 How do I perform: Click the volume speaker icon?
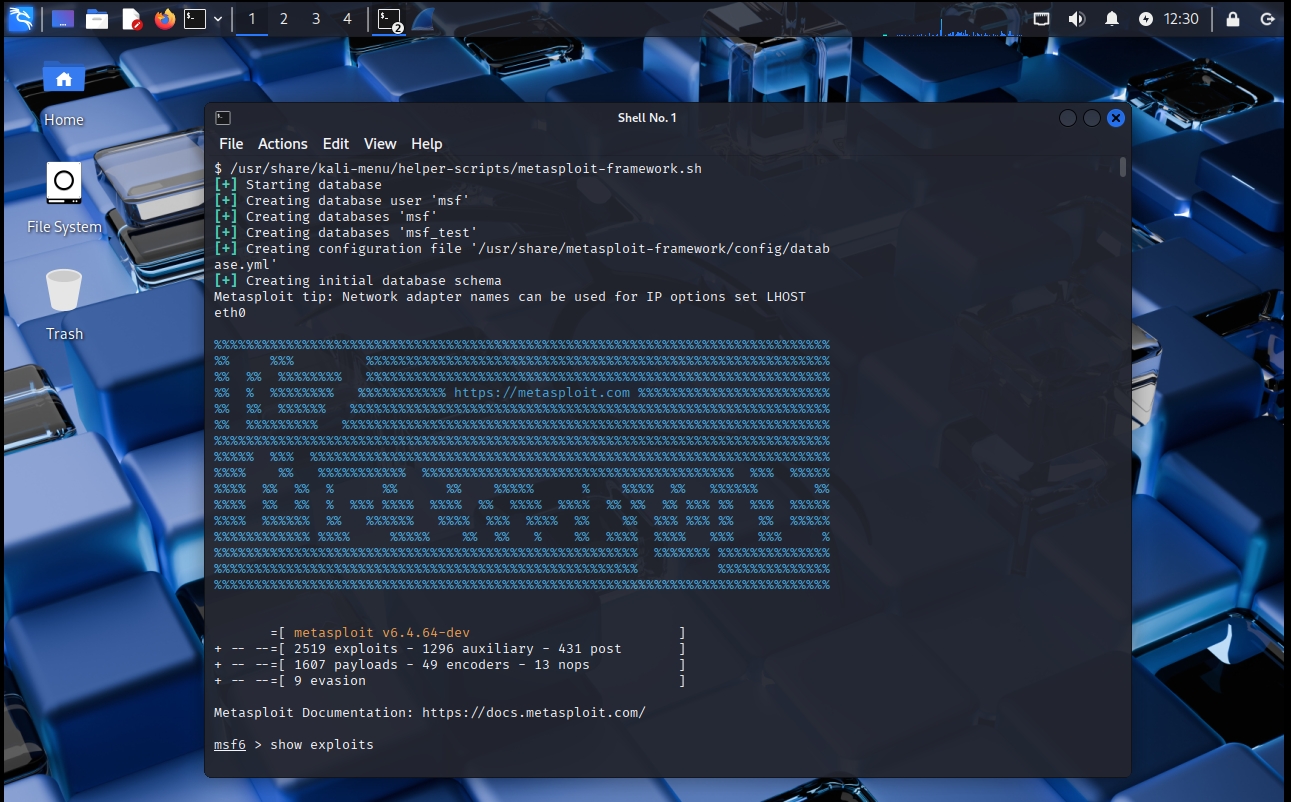tap(1076, 19)
